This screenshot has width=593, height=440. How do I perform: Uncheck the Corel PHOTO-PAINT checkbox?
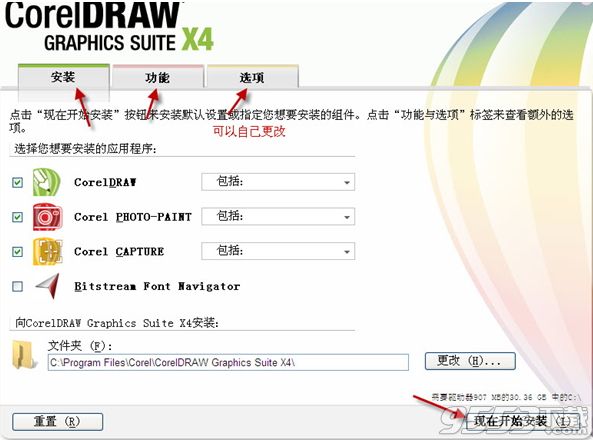(17, 217)
